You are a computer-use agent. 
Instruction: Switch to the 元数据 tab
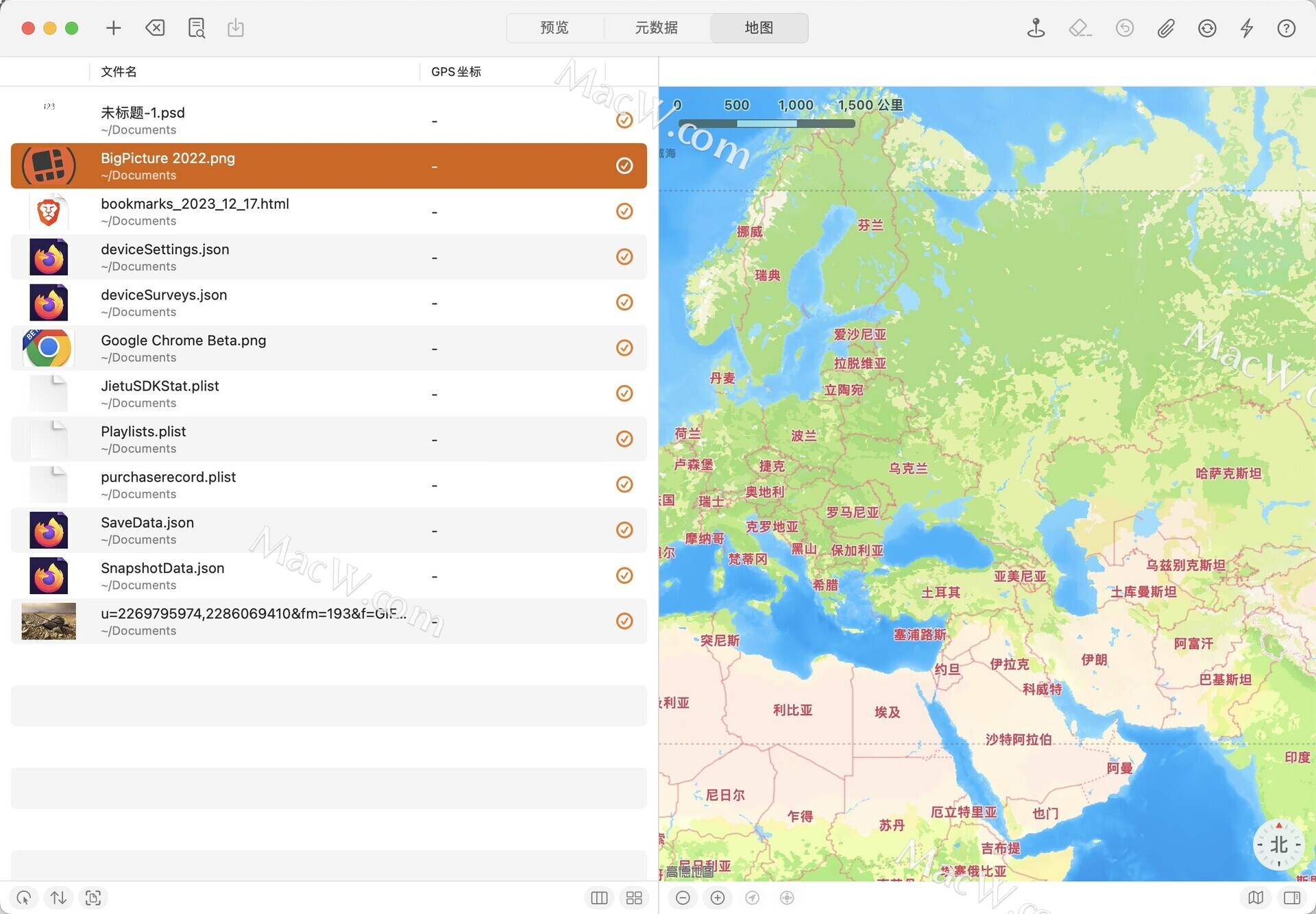click(x=656, y=27)
